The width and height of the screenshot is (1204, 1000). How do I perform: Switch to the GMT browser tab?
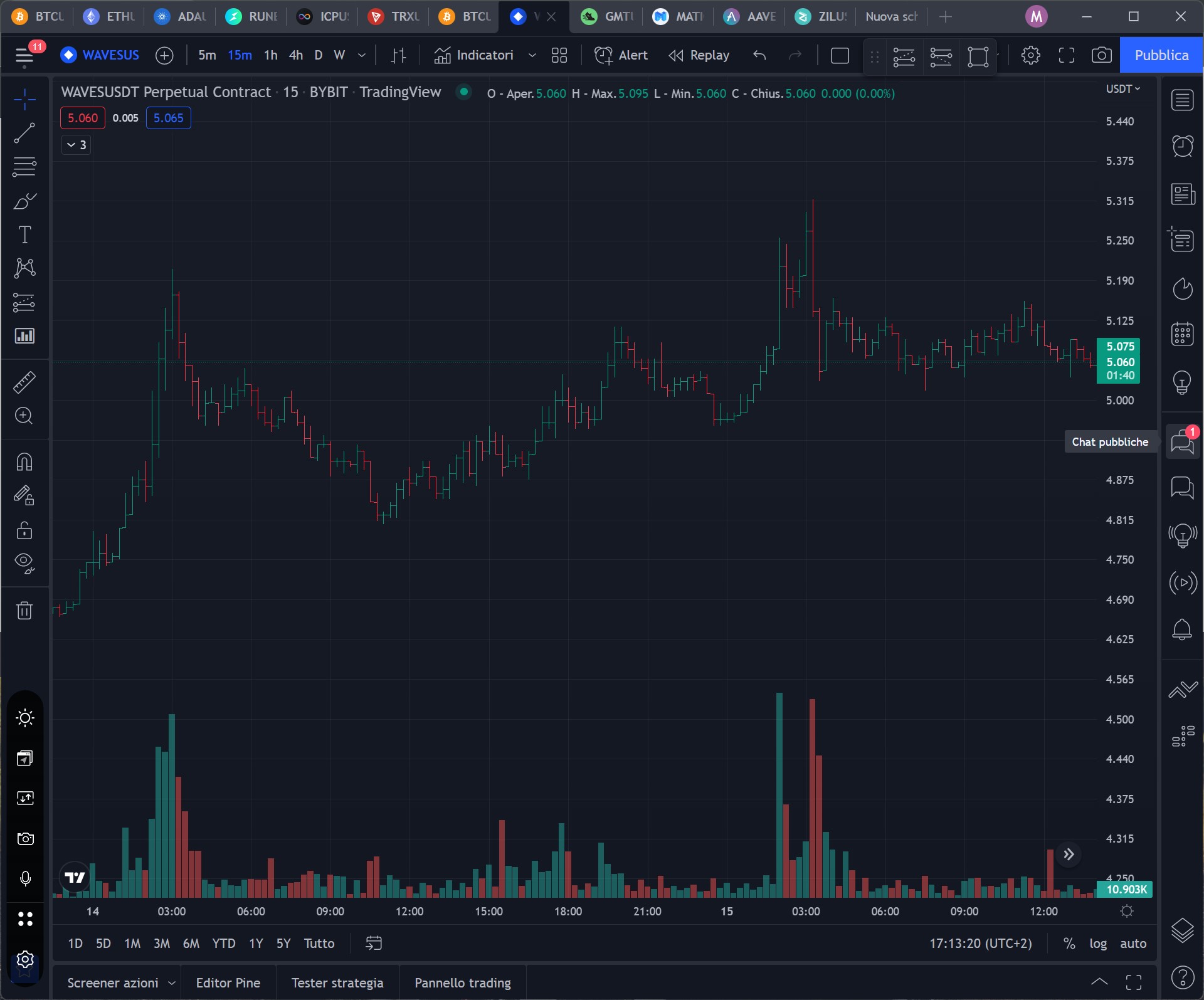[607, 17]
